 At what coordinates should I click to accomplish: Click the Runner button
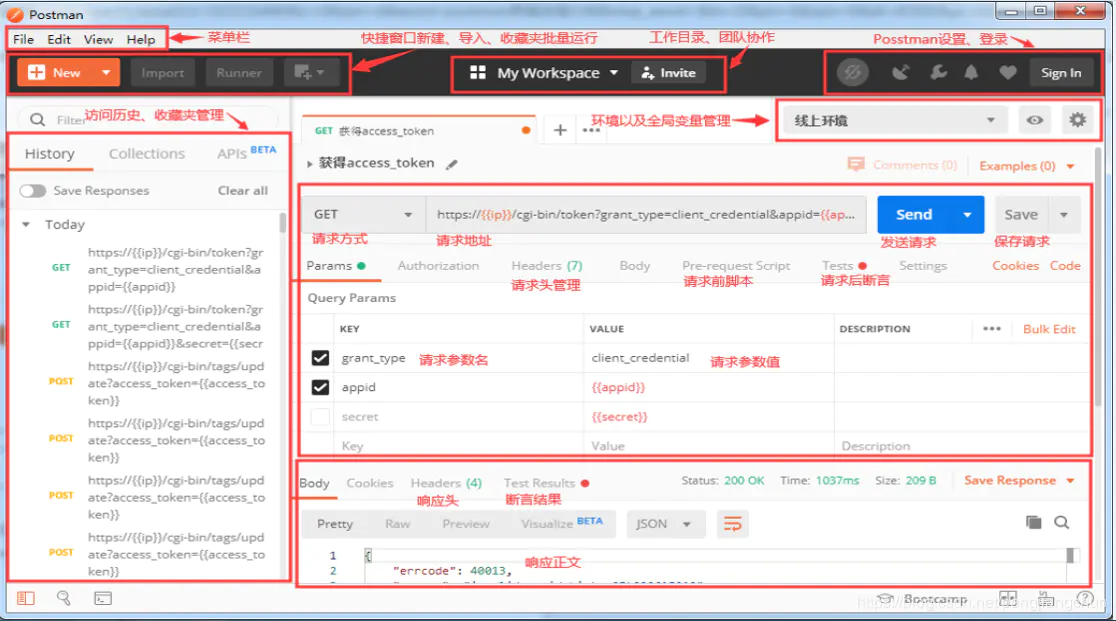point(239,73)
